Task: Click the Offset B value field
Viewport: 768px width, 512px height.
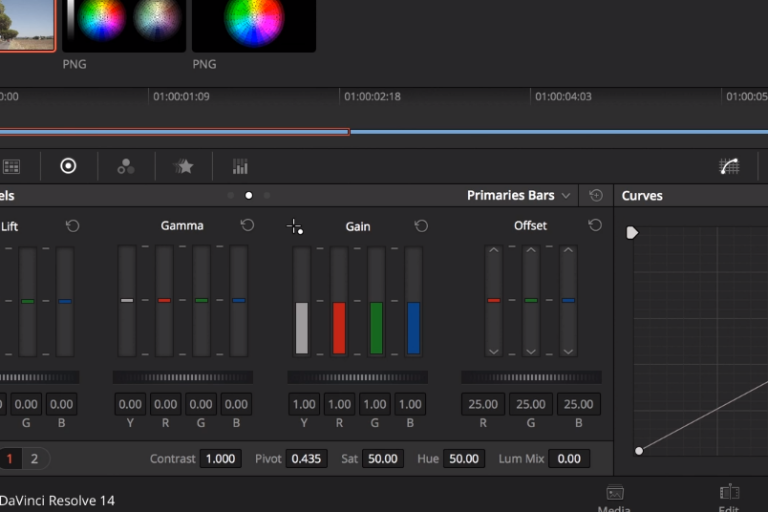Action: click(x=578, y=404)
